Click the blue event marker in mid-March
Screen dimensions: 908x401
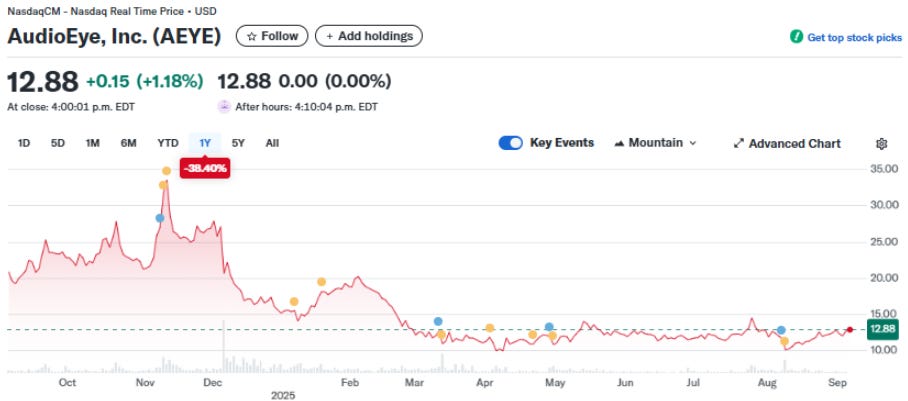[438, 321]
